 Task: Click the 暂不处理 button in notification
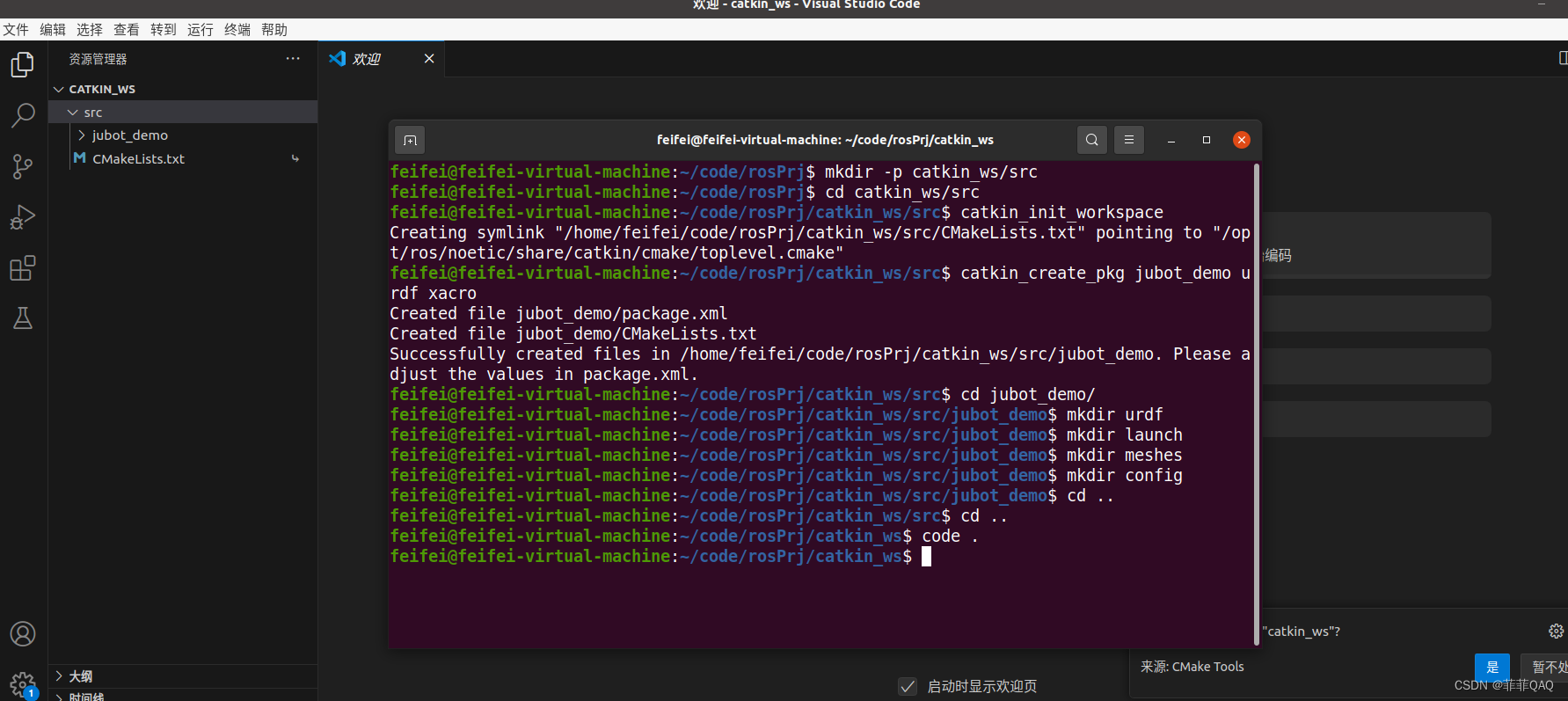tap(1545, 667)
